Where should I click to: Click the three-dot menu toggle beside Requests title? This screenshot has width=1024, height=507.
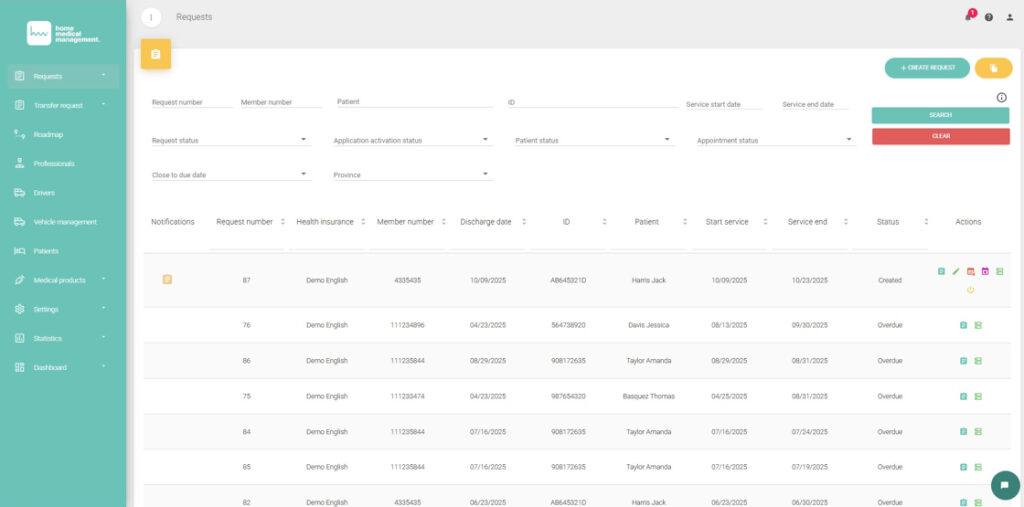(x=151, y=17)
